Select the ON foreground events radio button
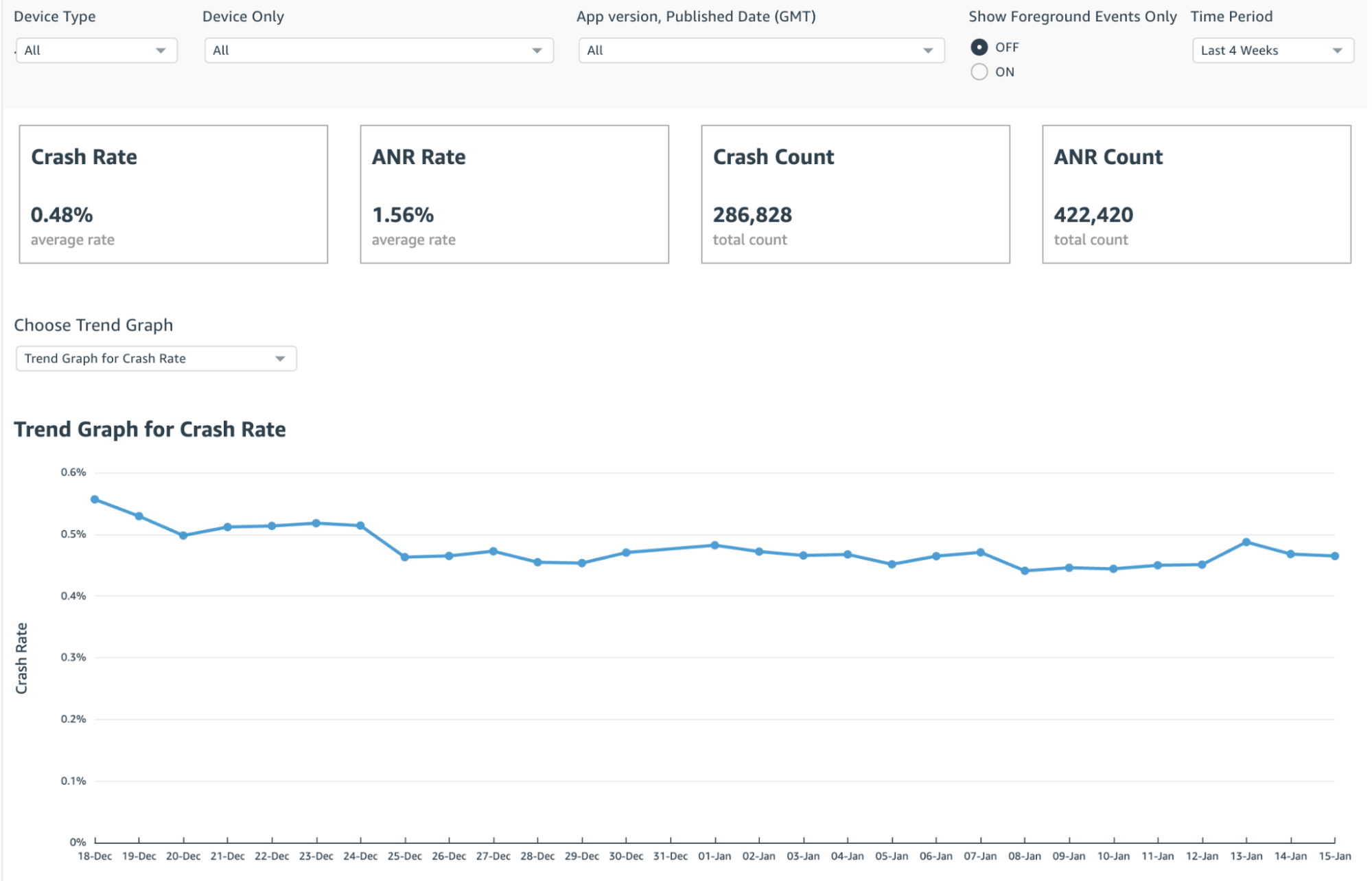 pyautogui.click(x=979, y=71)
